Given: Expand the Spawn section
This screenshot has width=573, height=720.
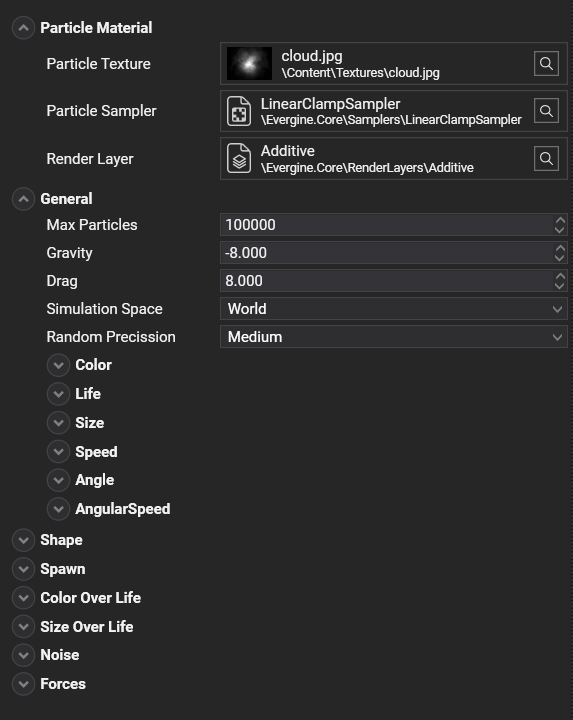Looking at the screenshot, I should (23, 569).
